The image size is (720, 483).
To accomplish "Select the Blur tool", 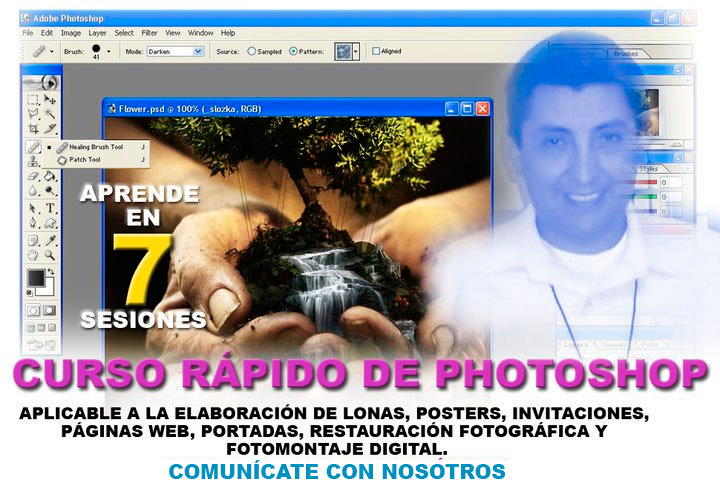I will 33,191.
